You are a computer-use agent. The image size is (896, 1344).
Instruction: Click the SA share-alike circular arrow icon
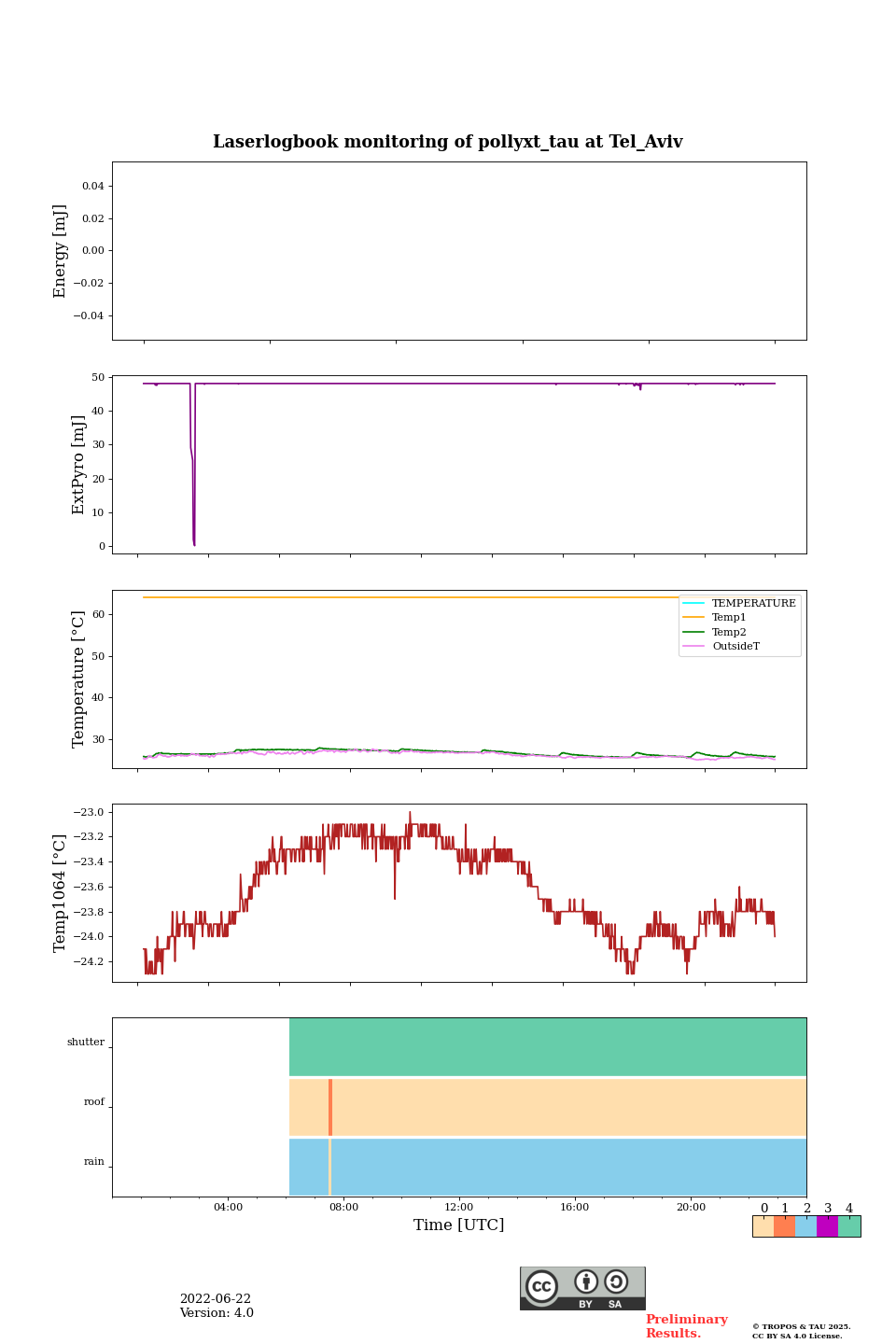[616, 1282]
